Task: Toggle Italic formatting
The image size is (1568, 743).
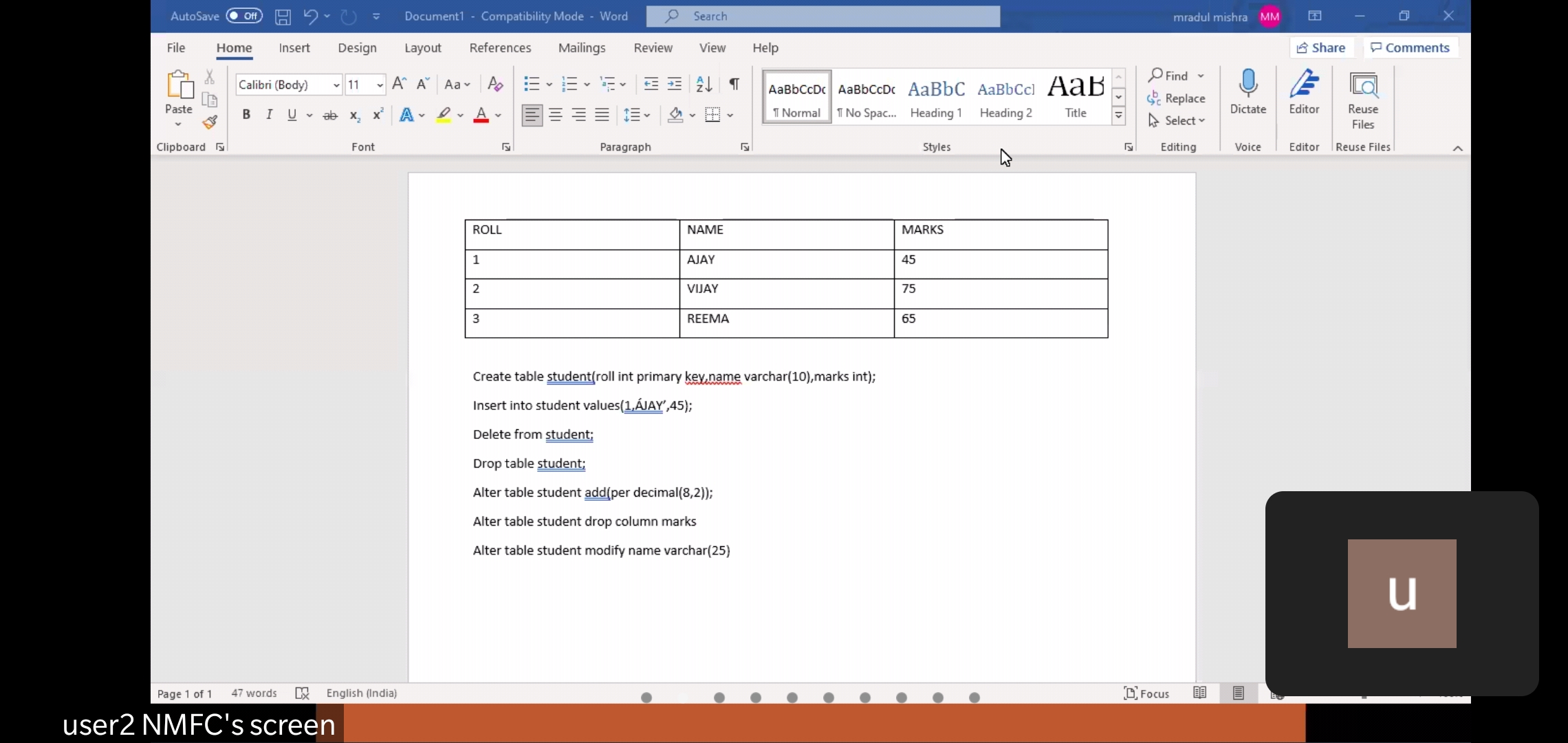Action: (x=269, y=115)
